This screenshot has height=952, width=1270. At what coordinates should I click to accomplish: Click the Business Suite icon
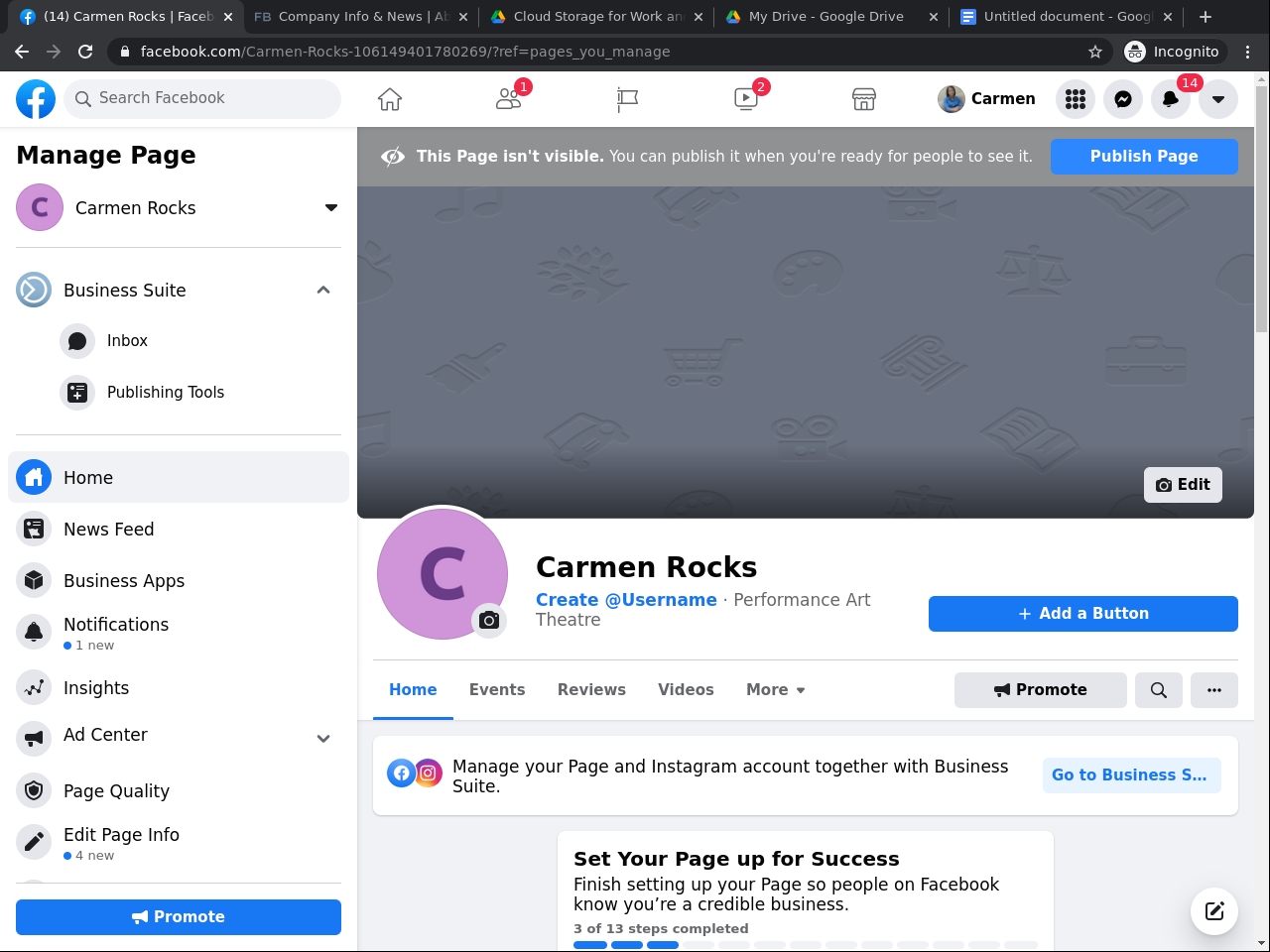click(x=34, y=290)
